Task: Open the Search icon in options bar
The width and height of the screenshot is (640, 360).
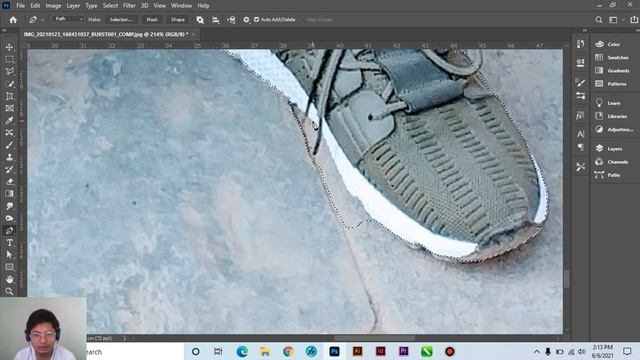Action: [x=599, y=20]
